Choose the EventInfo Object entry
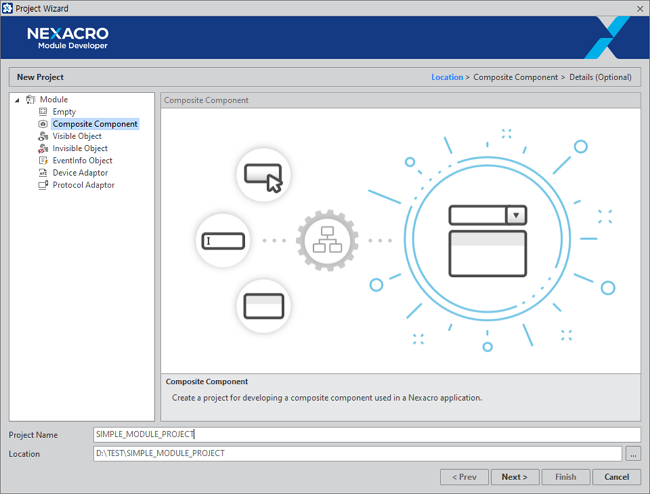 point(82,160)
